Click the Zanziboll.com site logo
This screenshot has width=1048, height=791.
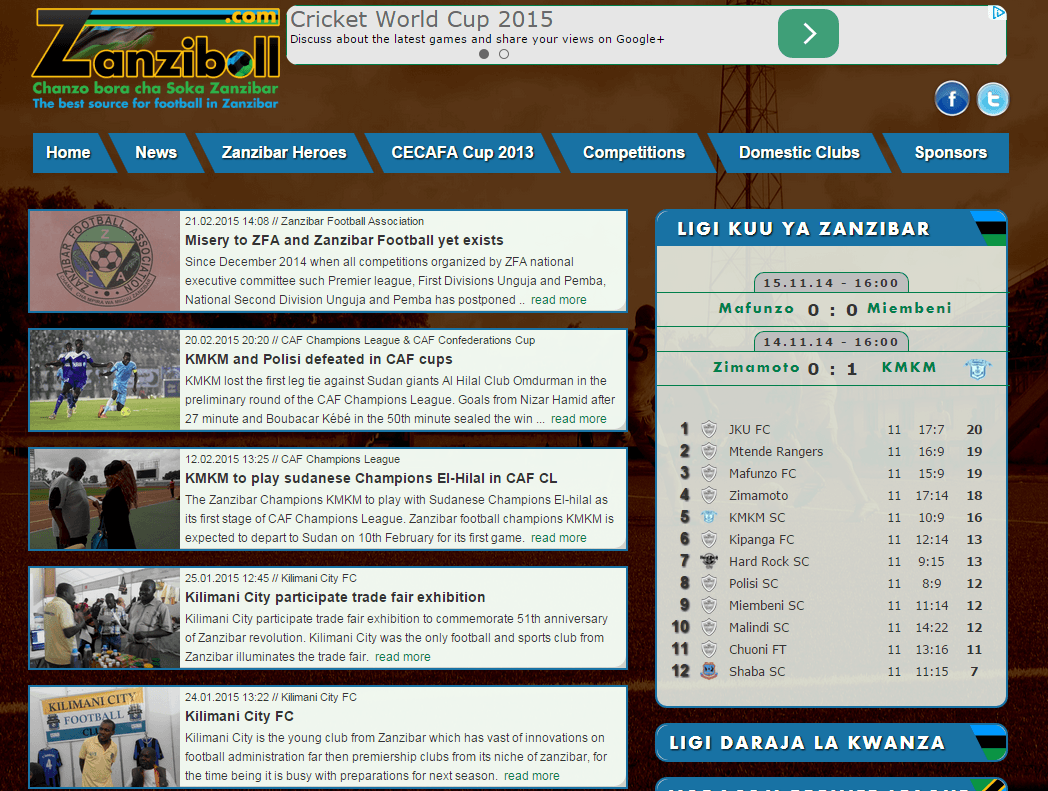pos(156,58)
